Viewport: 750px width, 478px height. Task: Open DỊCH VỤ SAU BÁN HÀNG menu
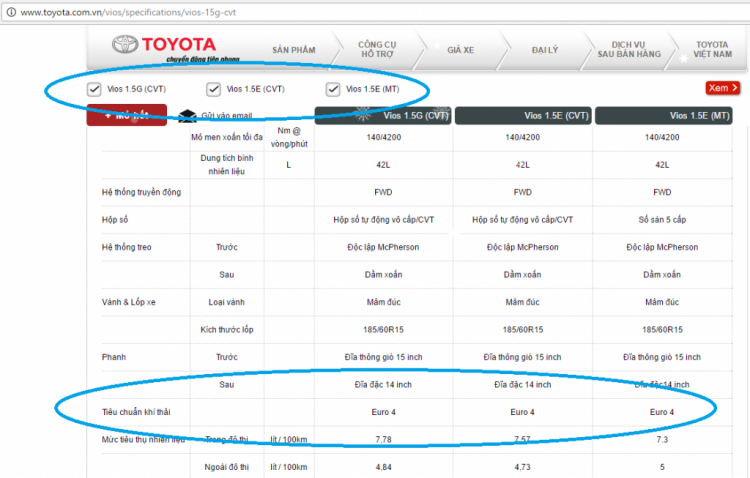[x=629, y=49]
